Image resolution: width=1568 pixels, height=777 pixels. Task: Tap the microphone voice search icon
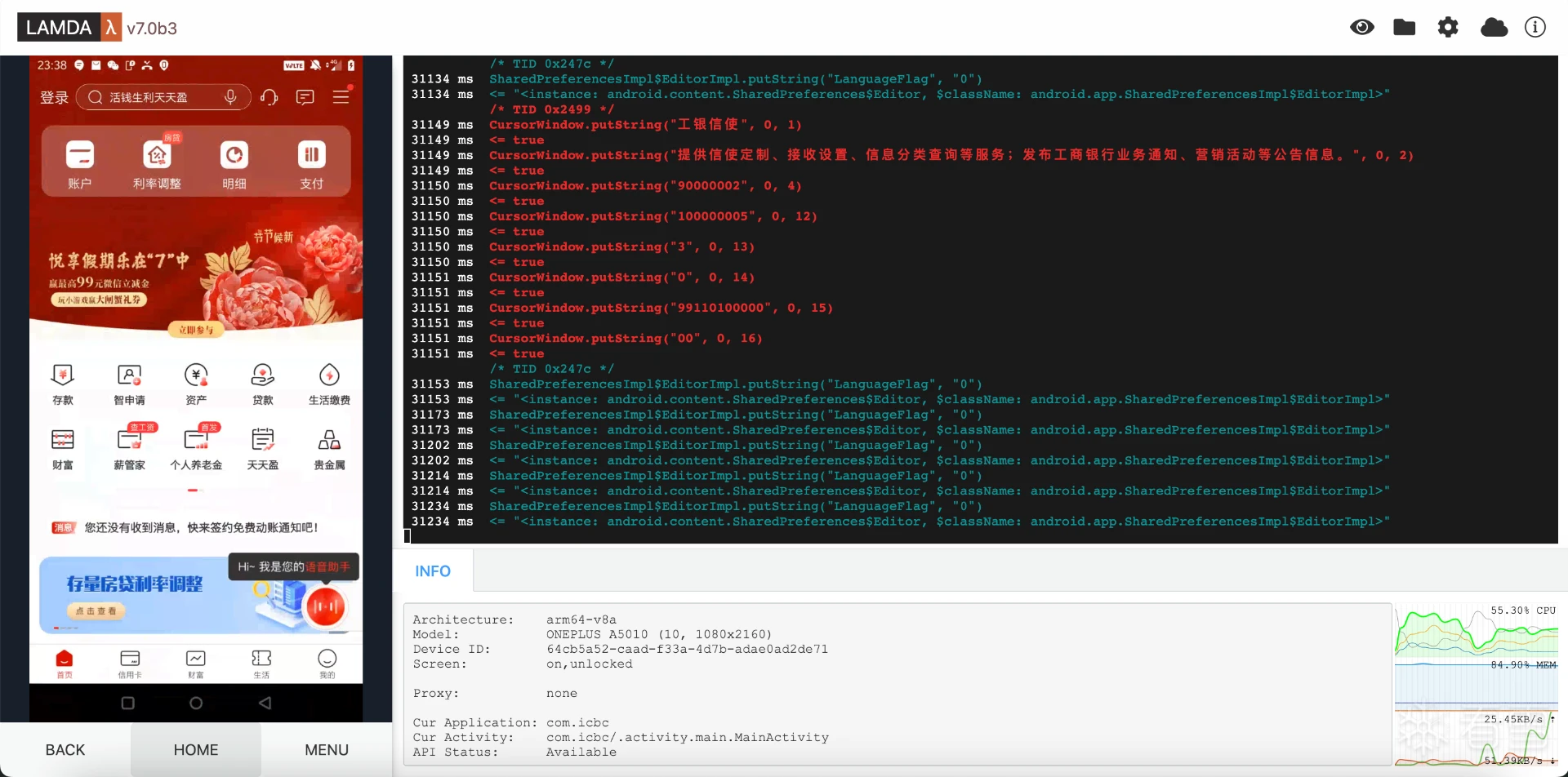coord(231,97)
